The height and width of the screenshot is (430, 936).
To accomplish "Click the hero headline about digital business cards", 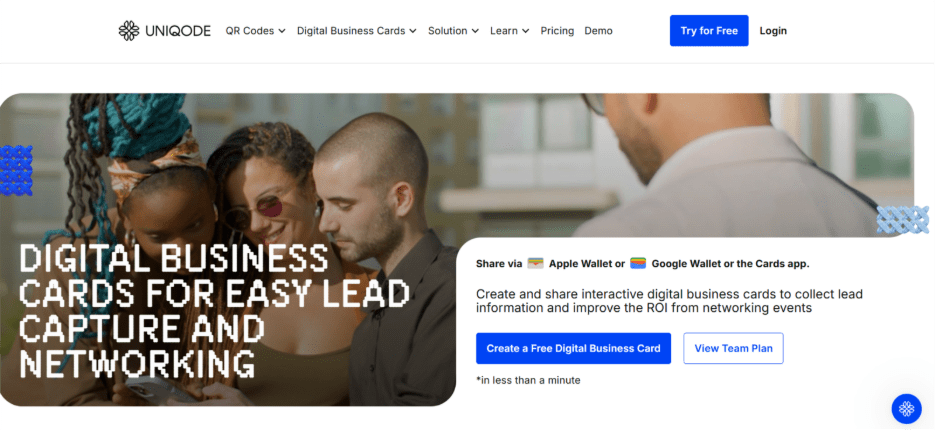I will [214, 311].
